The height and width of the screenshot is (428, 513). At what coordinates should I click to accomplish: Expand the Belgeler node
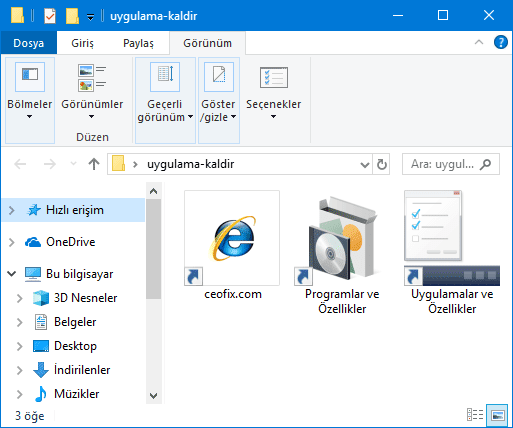click(x=20, y=322)
